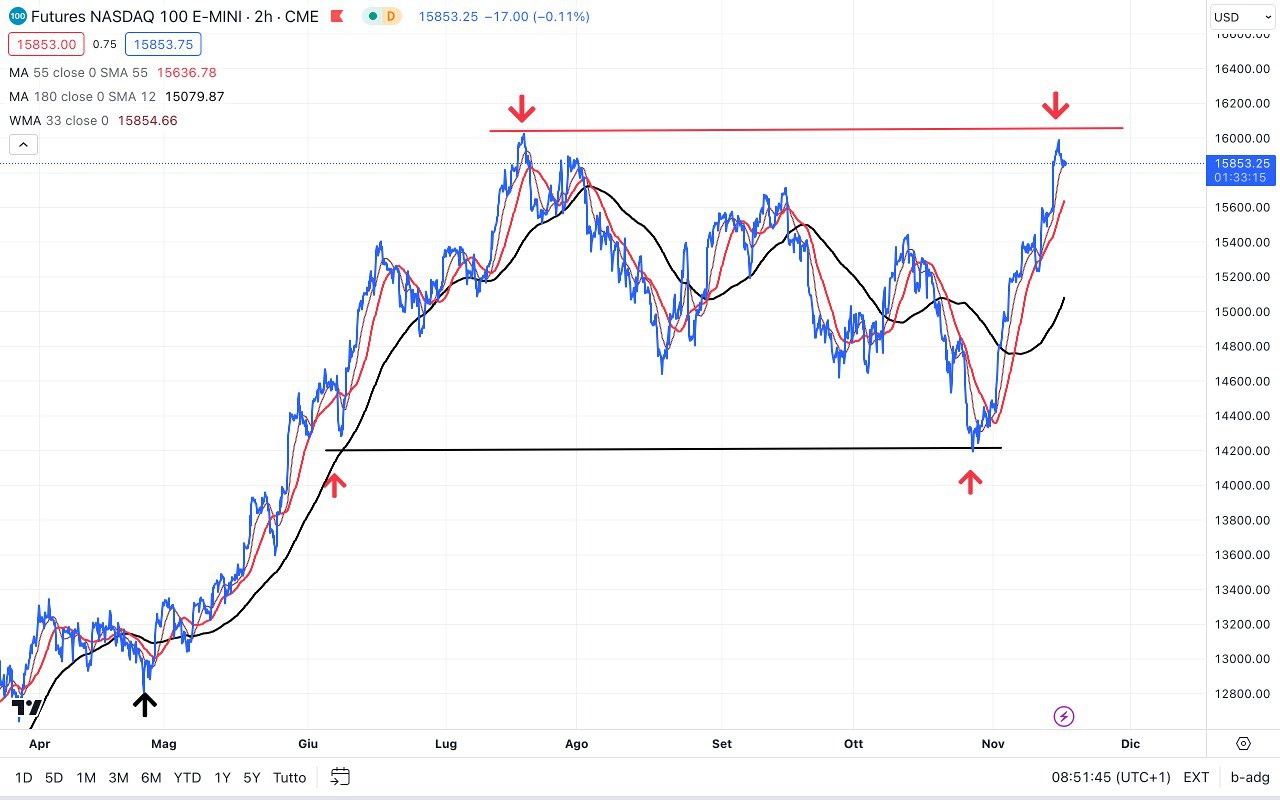Click the 14200.00 price axis label
This screenshot has height=800, width=1280.
pyautogui.click(x=1242, y=451)
